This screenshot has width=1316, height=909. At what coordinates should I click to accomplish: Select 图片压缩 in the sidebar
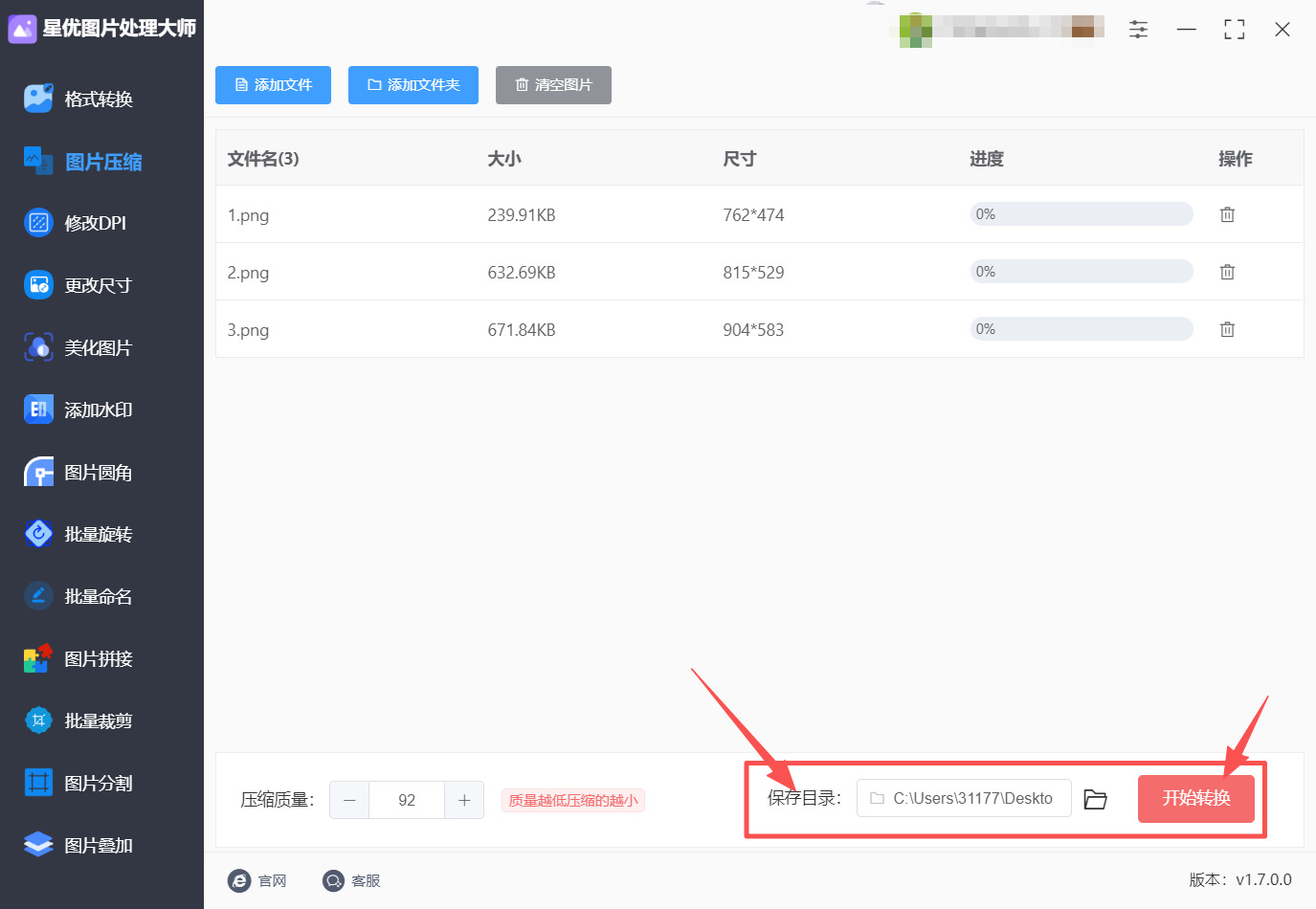pos(101,161)
